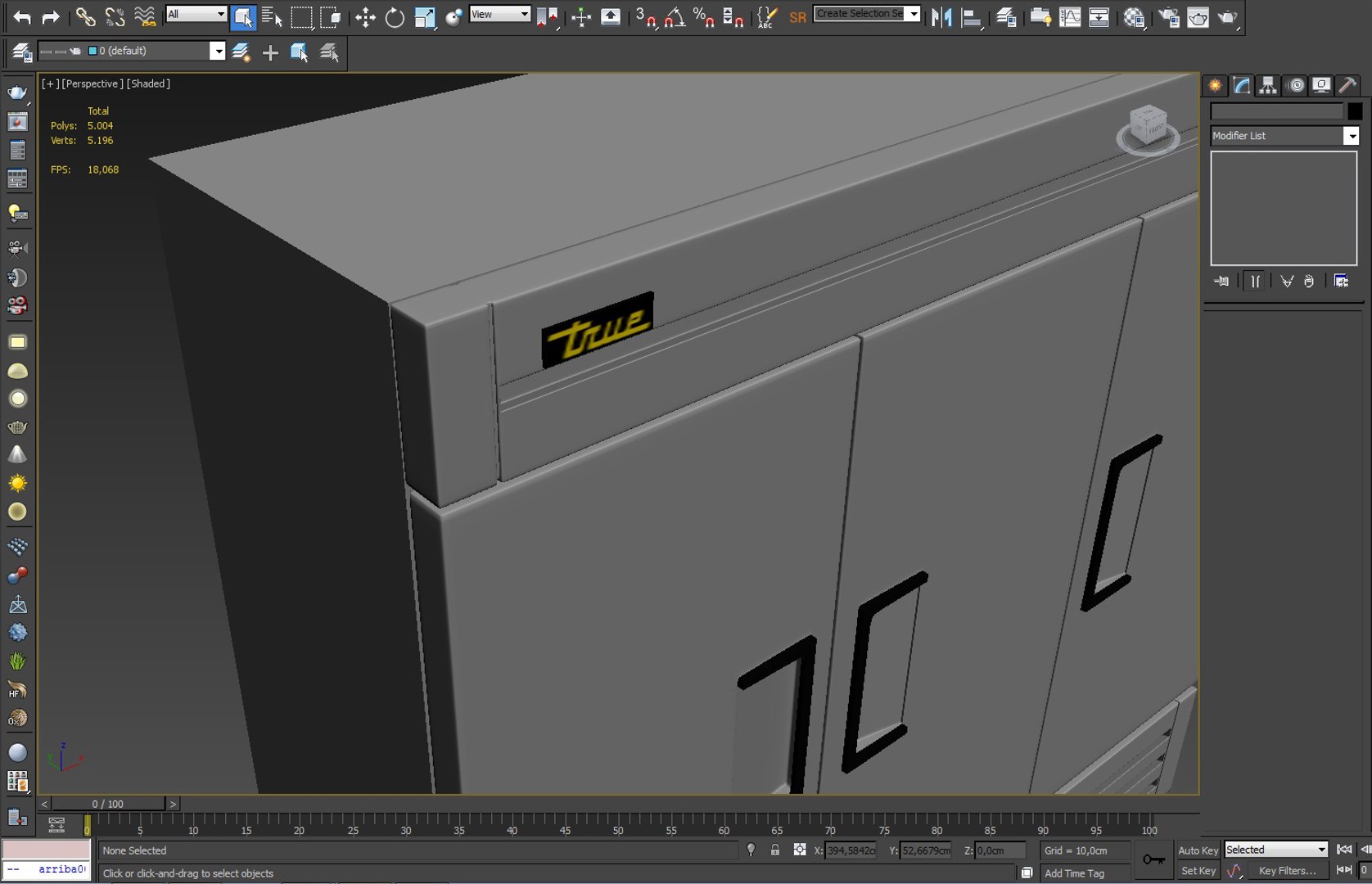Click the Auto Key button
The height and width of the screenshot is (884, 1372).
[x=1198, y=850]
